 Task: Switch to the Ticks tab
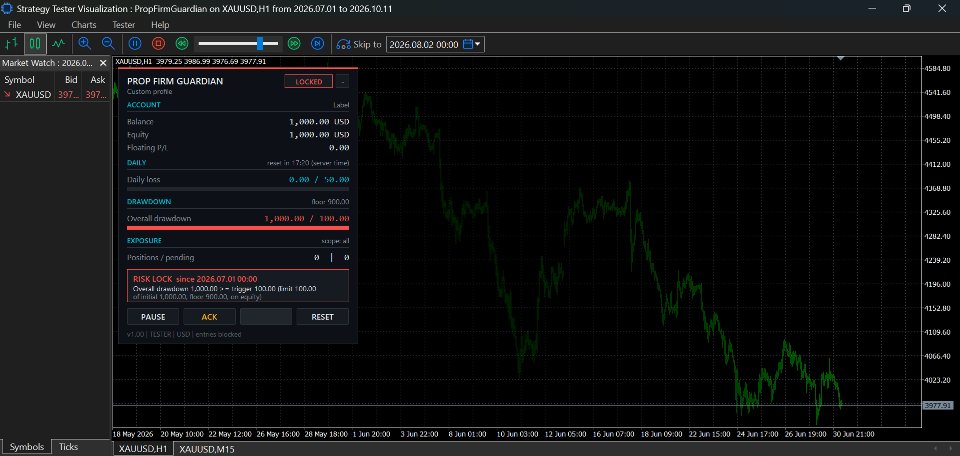[68, 447]
